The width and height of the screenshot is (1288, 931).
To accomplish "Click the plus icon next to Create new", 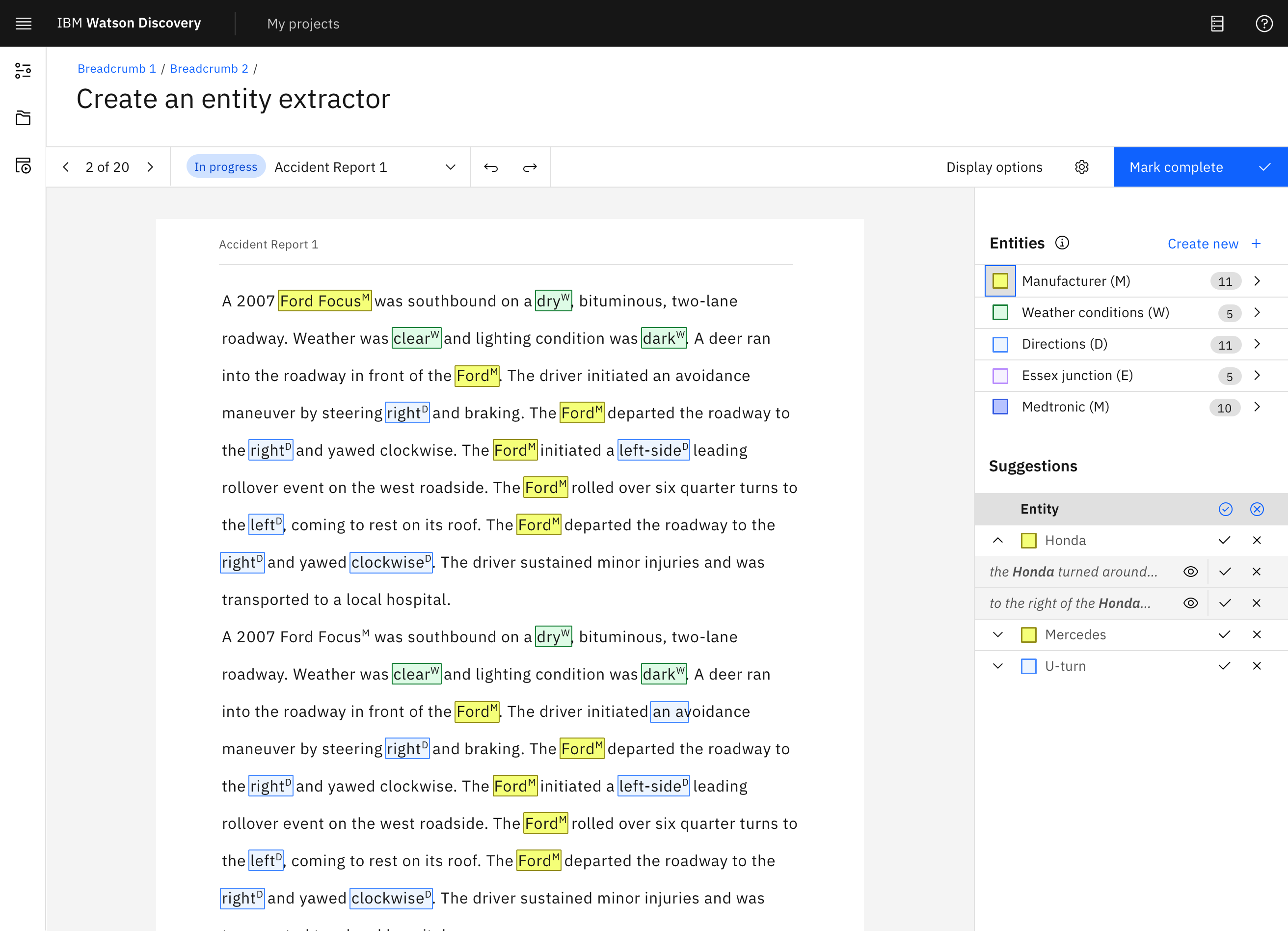I will coord(1256,244).
